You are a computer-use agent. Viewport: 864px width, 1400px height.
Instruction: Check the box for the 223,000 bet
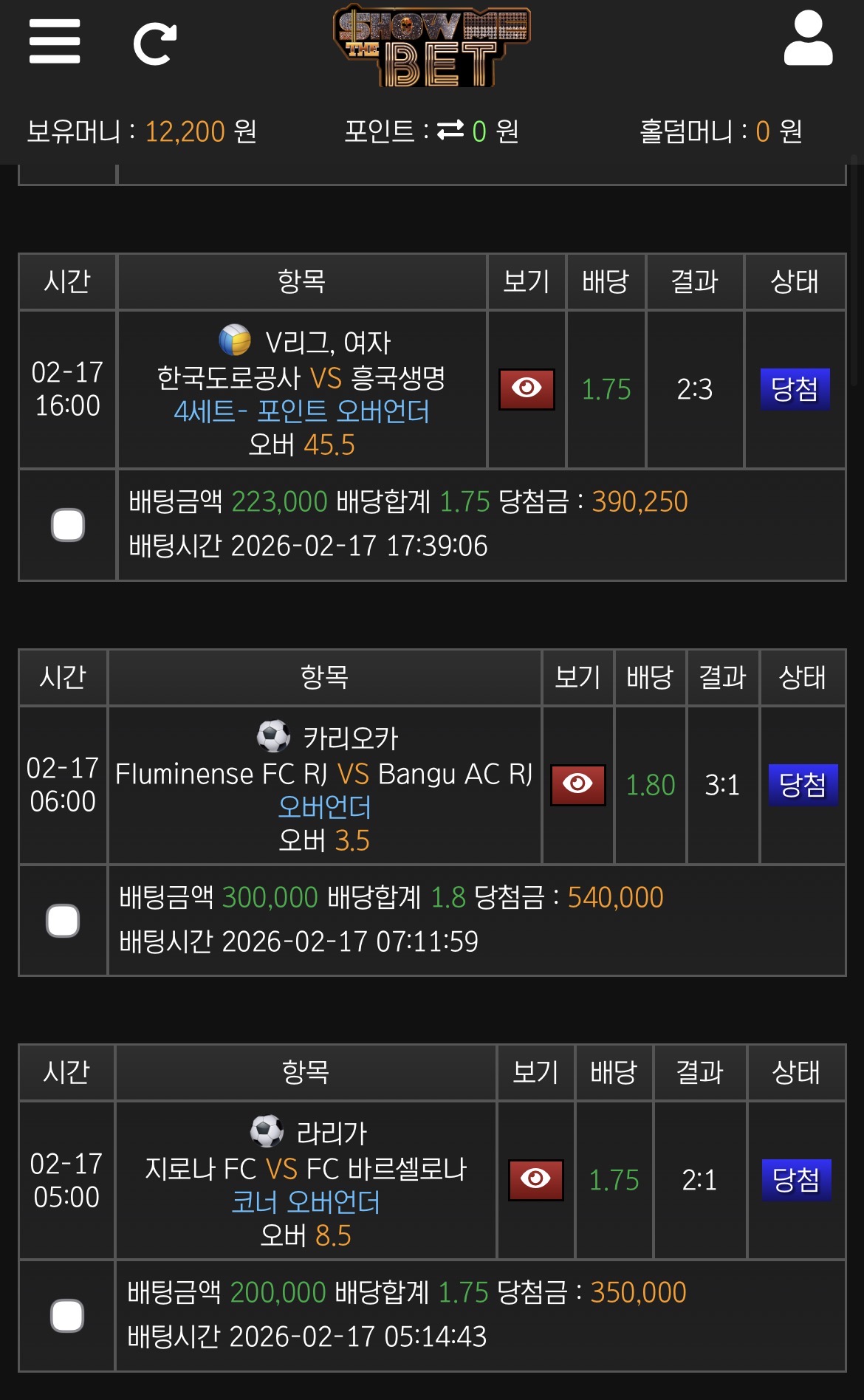[x=68, y=525]
